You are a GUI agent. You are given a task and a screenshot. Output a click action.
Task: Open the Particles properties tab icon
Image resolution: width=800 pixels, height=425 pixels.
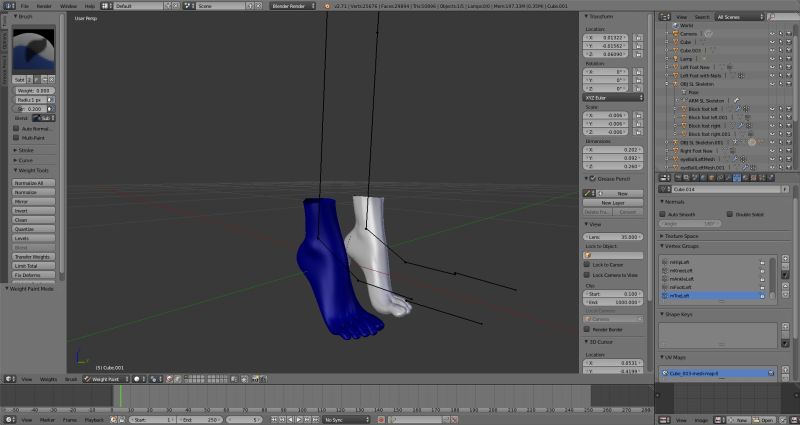click(x=761, y=178)
